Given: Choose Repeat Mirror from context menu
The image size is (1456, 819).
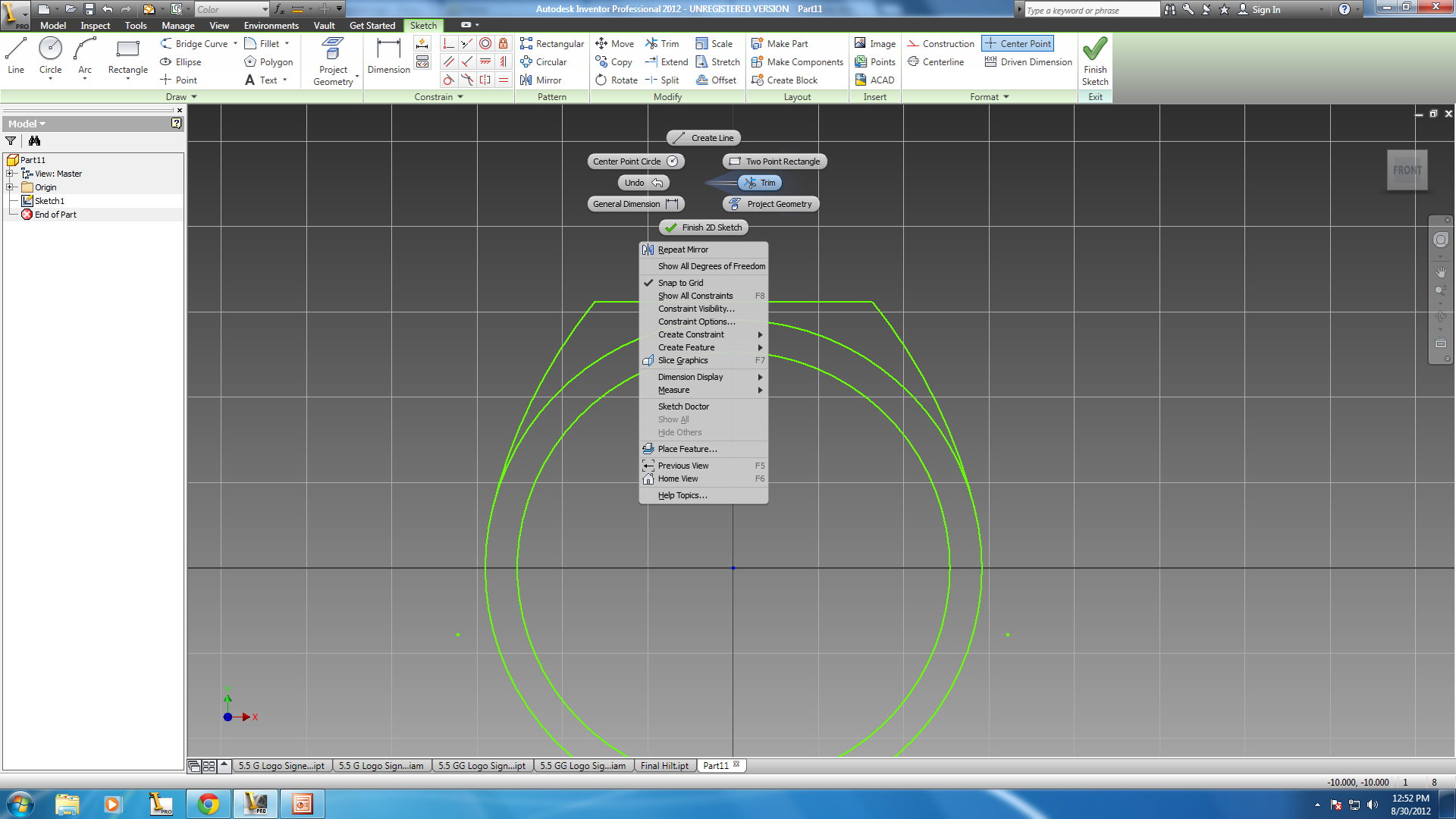Looking at the screenshot, I should (x=704, y=249).
